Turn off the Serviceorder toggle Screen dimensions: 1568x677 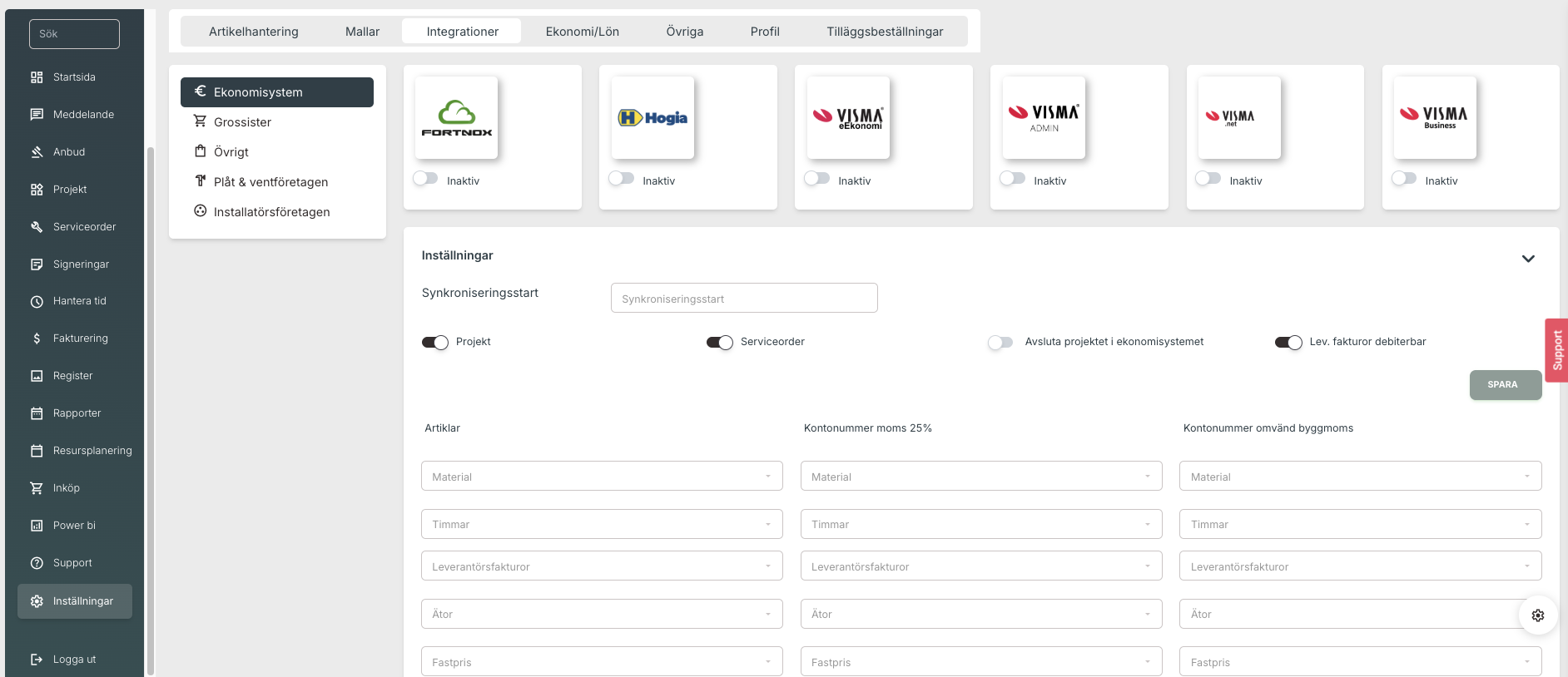click(720, 343)
